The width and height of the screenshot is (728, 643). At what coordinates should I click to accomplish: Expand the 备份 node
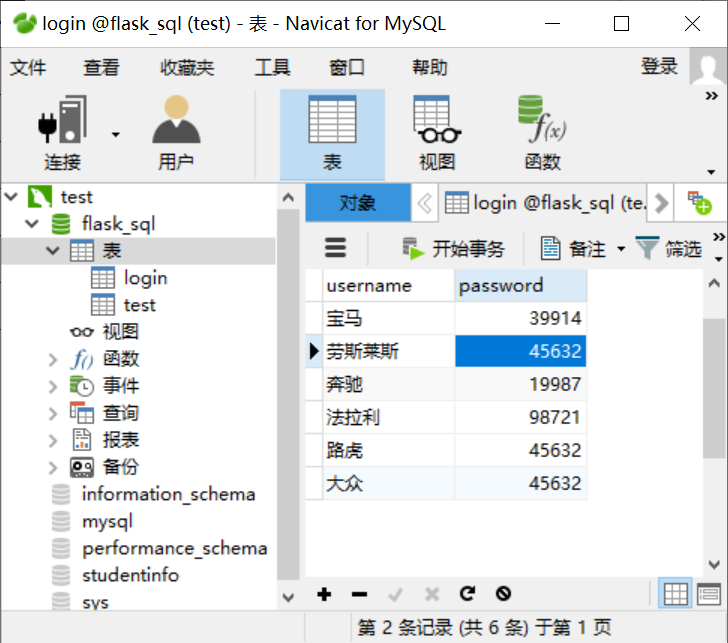point(53,467)
